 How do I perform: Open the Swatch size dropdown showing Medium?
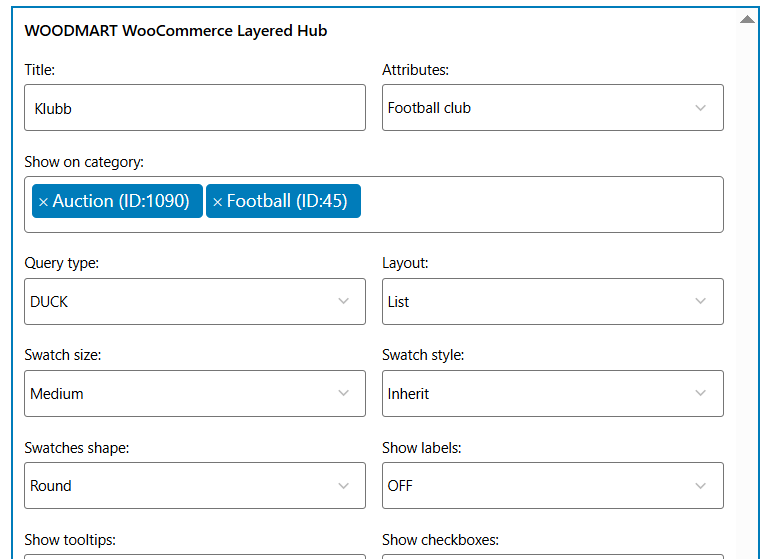coord(195,393)
